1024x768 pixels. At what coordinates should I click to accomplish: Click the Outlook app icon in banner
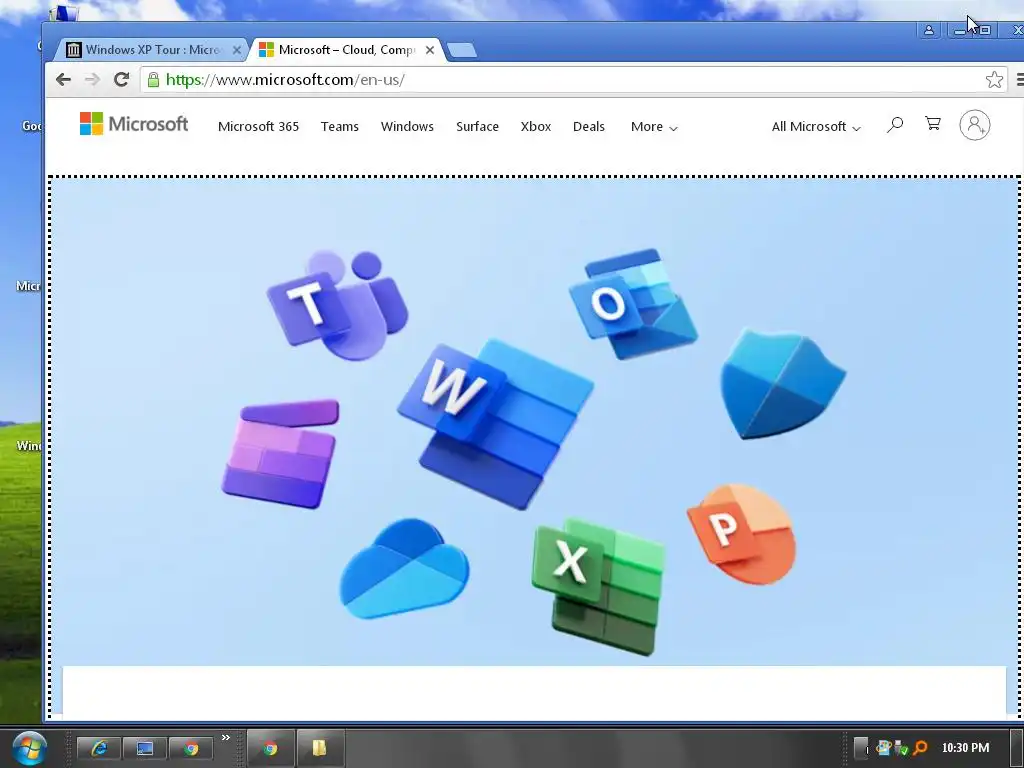[632, 304]
